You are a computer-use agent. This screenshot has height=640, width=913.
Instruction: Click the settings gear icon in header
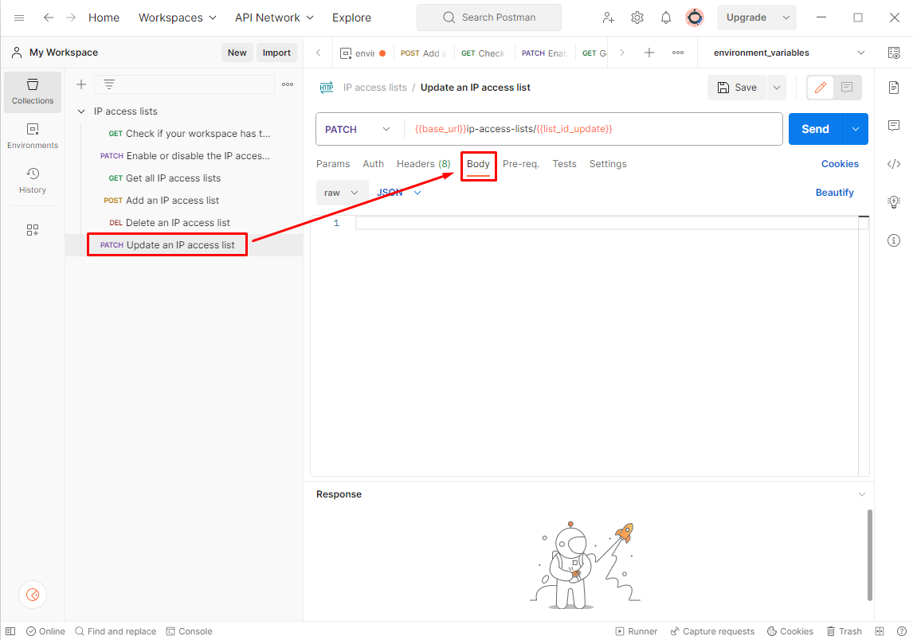pos(637,18)
